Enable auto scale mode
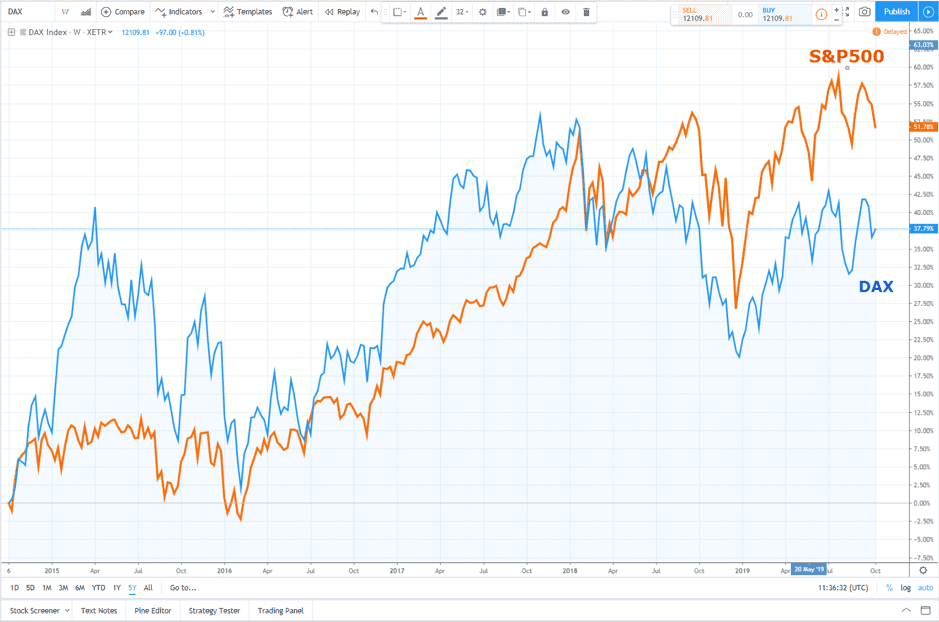 (x=925, y=588)
